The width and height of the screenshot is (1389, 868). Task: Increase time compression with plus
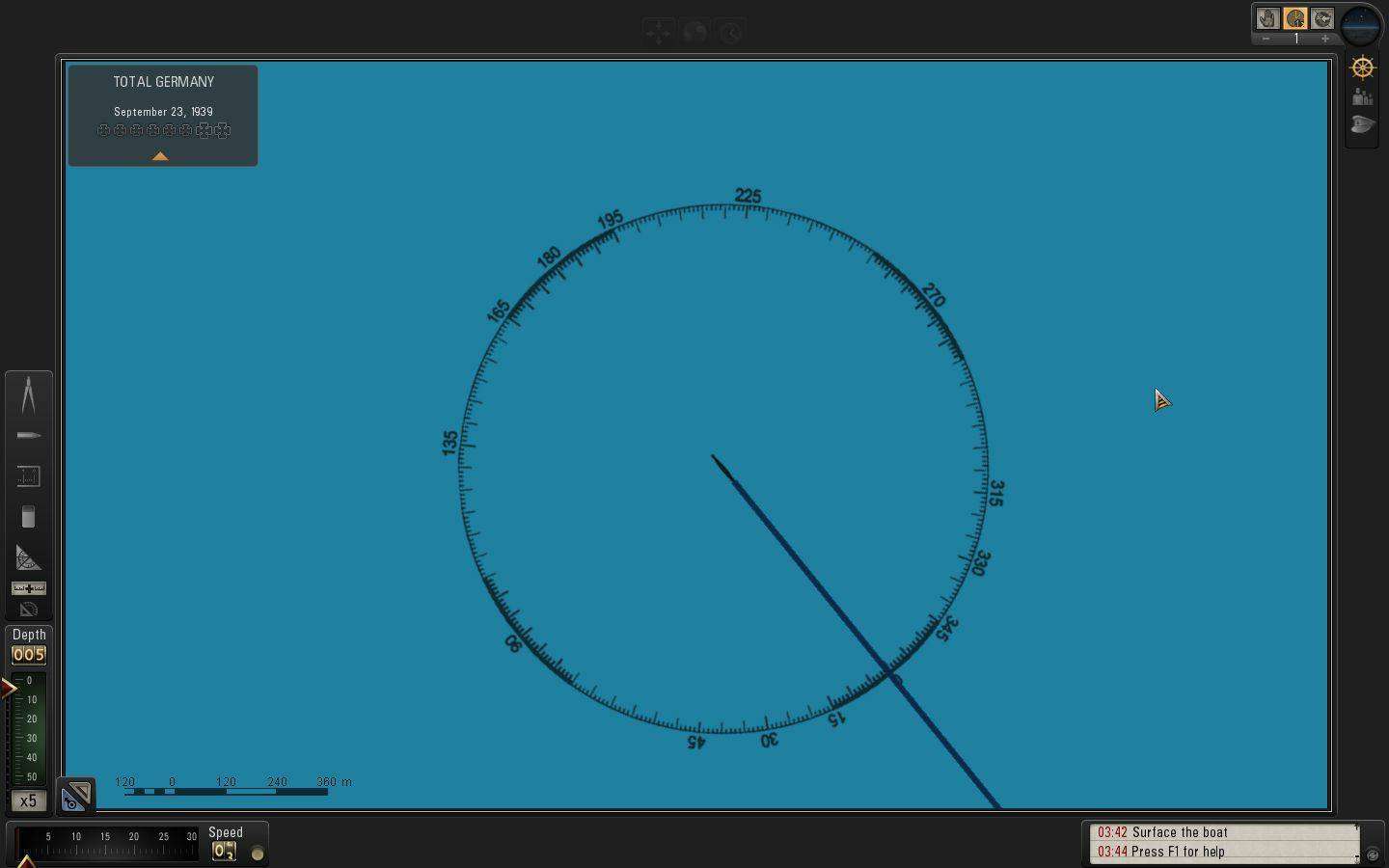point(1325,39)
